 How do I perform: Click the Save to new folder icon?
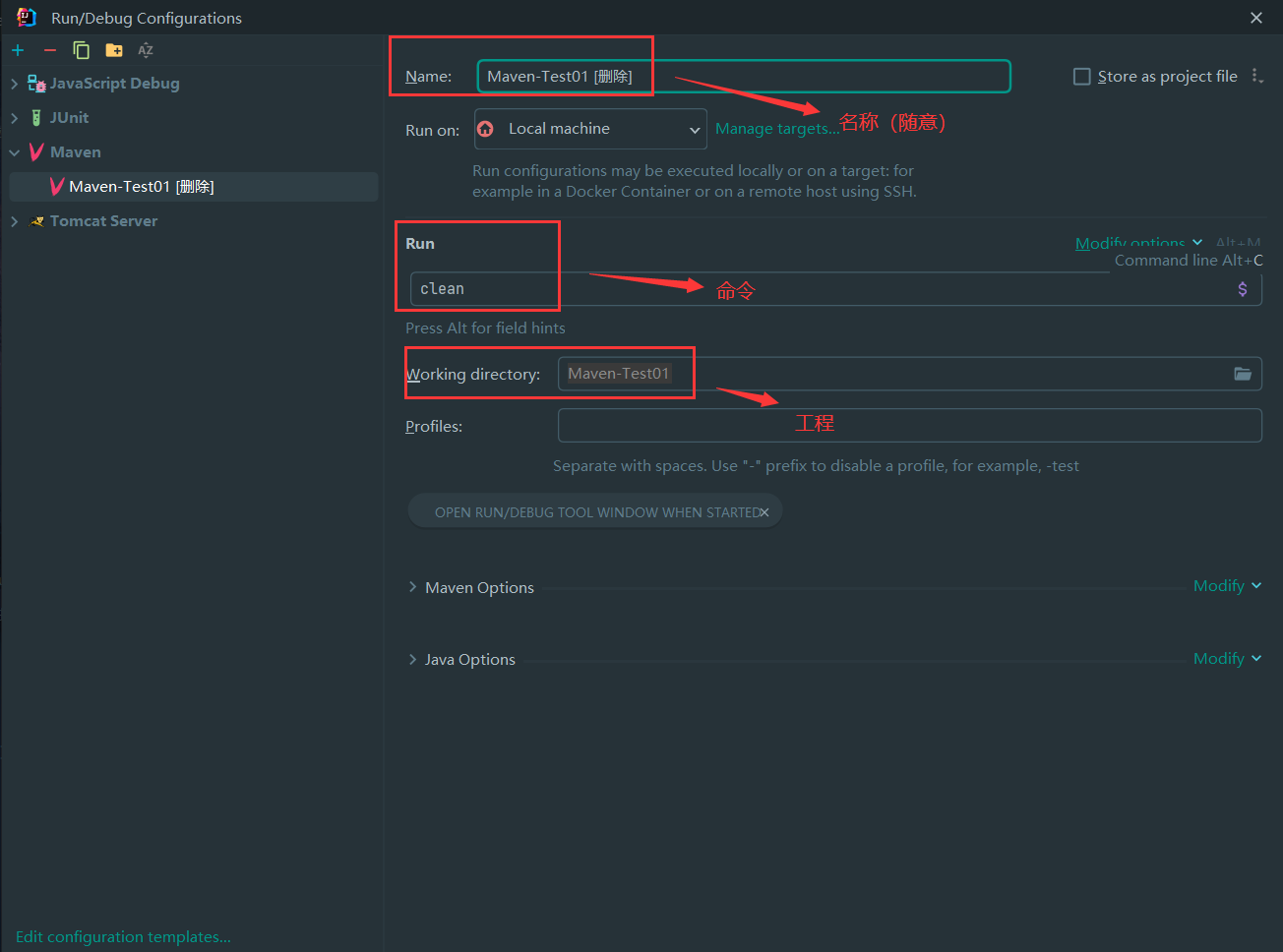(114, 50)
